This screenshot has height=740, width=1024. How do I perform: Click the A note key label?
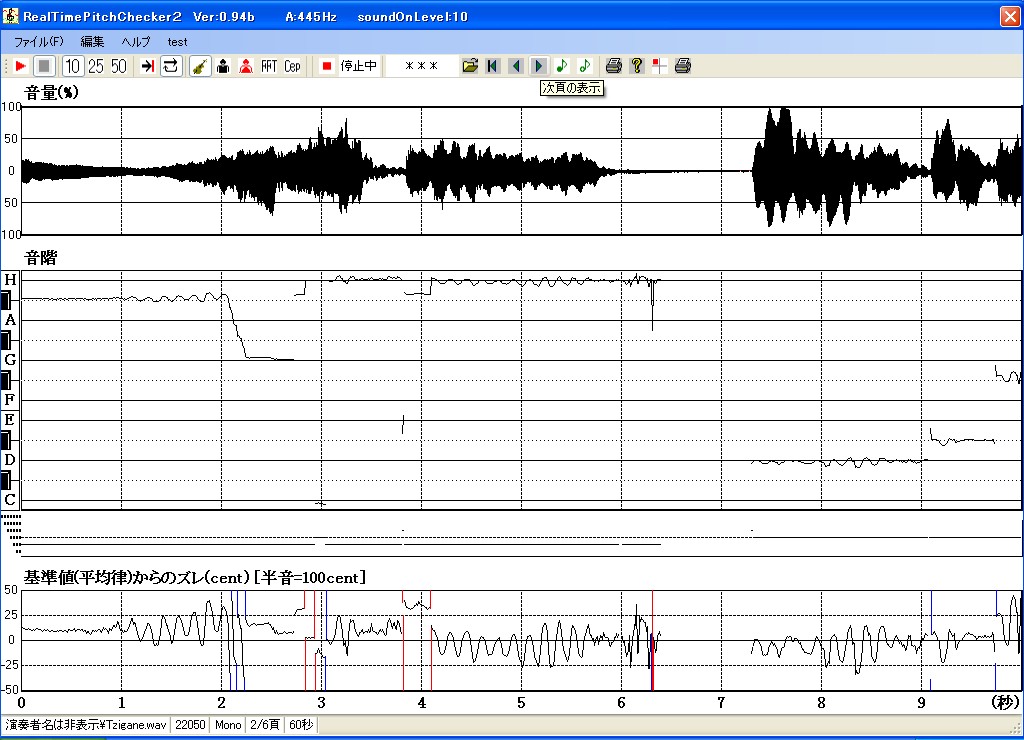[x=10, y=320]
